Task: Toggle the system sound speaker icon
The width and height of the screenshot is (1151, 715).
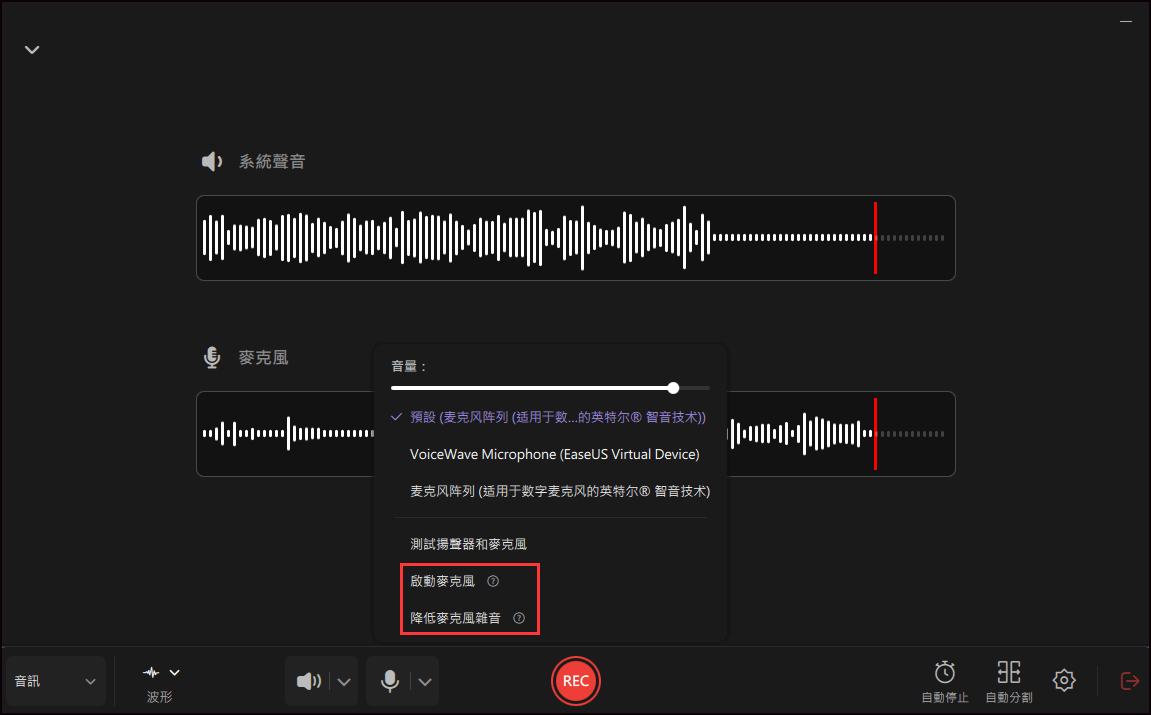Action: (308, 682)
